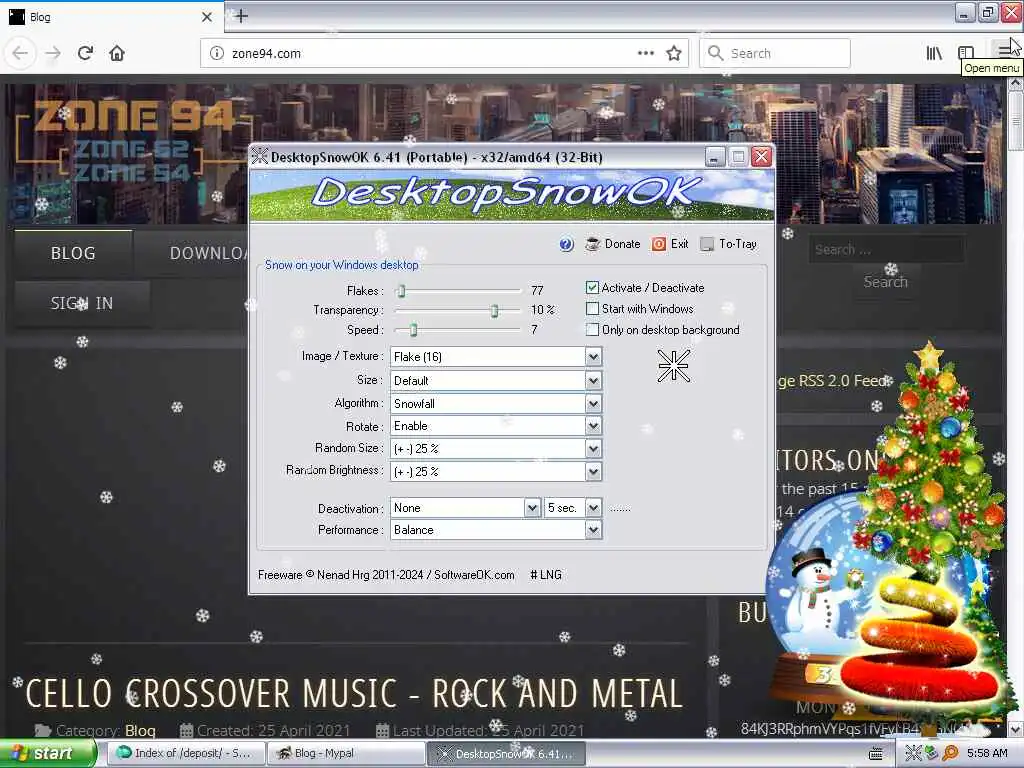The image size is (1024, 768).
Task: Click the browser Back arrow button
Action: pos(20,53)
